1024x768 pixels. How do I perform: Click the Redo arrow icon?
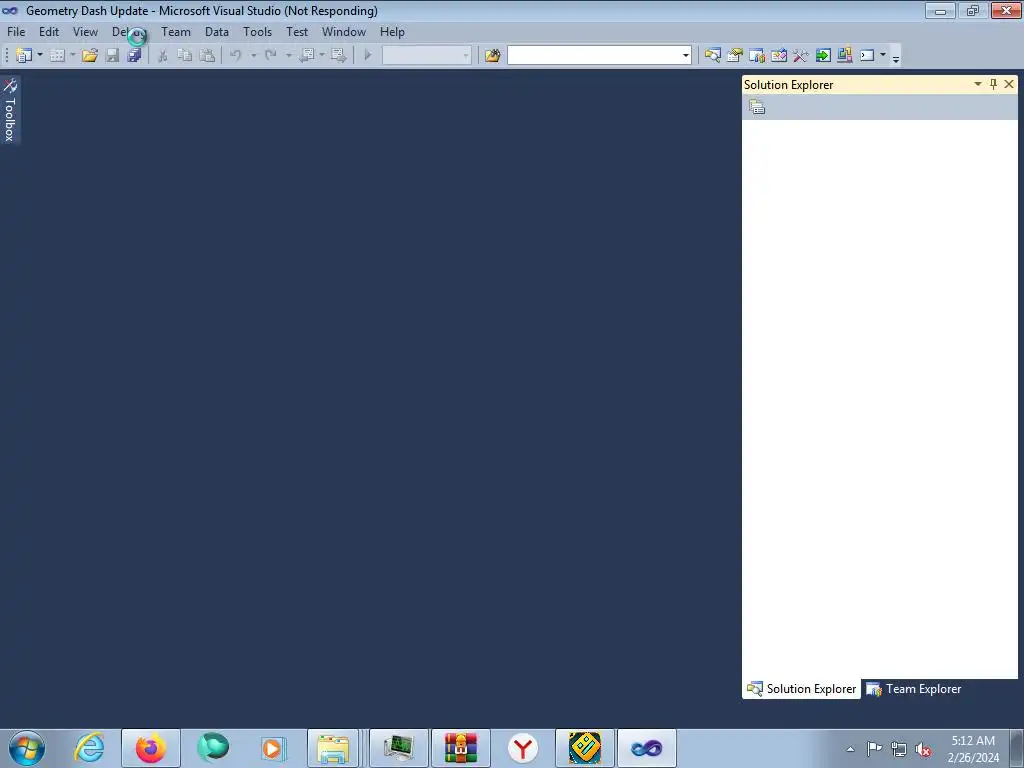(270, 56)
